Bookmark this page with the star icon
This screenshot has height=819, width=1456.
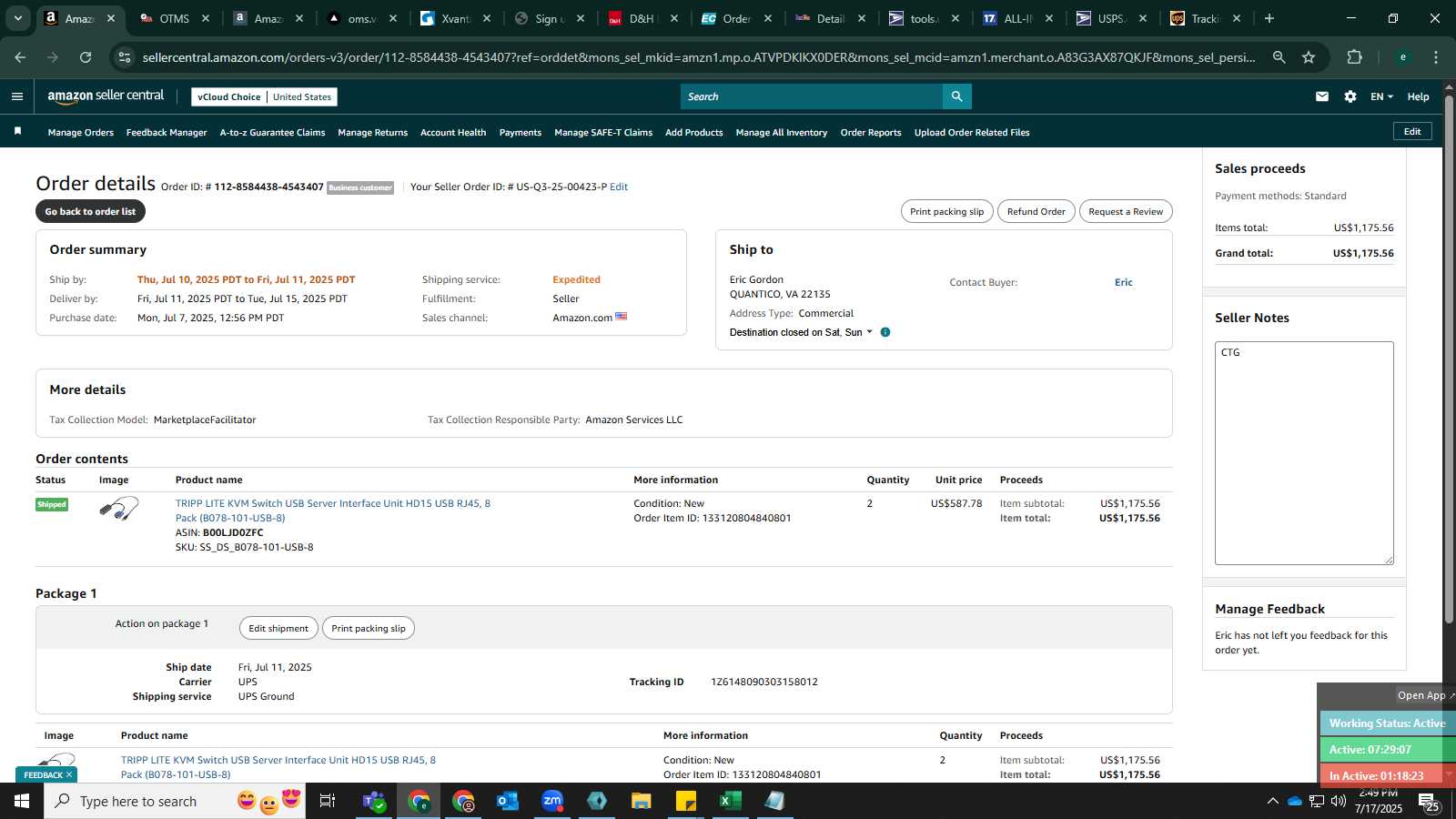pyautogui.click(x=1309, y=57)
